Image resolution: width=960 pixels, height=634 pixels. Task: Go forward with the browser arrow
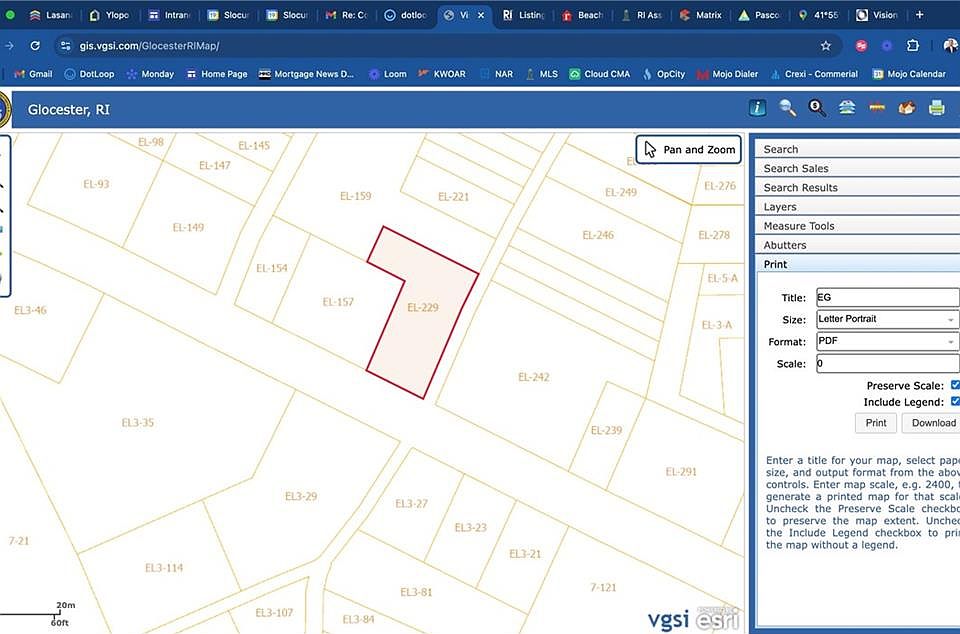tap(9, 46)
